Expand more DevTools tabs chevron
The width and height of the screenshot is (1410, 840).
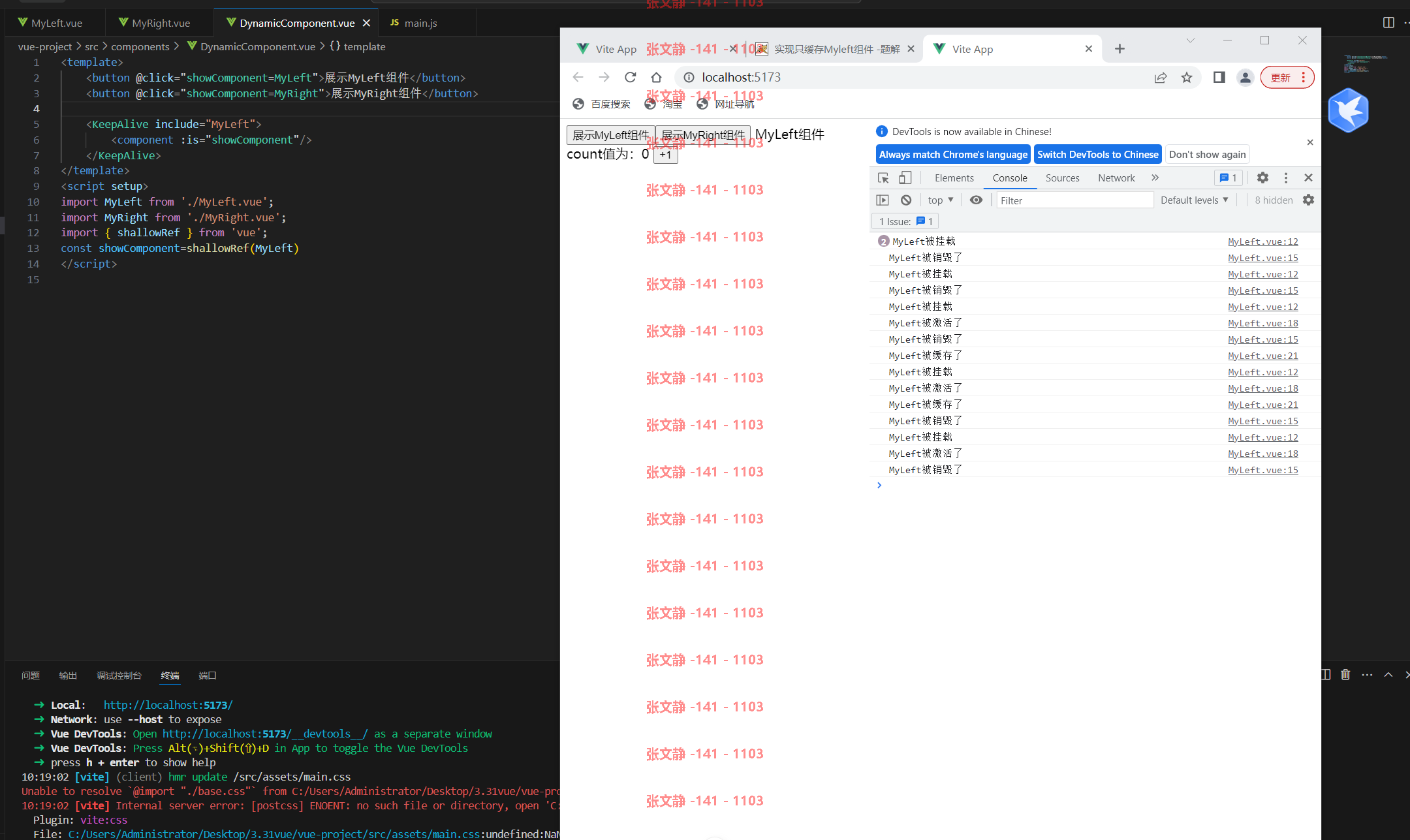coord(1155,178)
